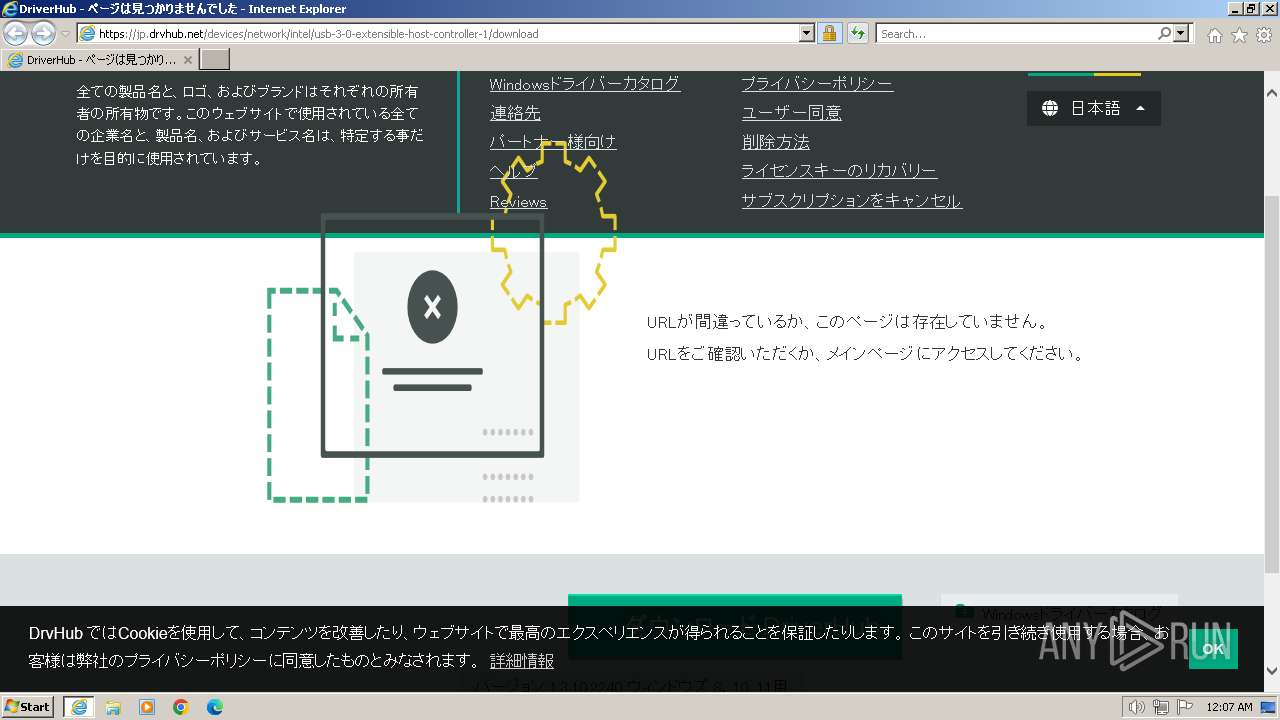Click the error page illustration

441,322
